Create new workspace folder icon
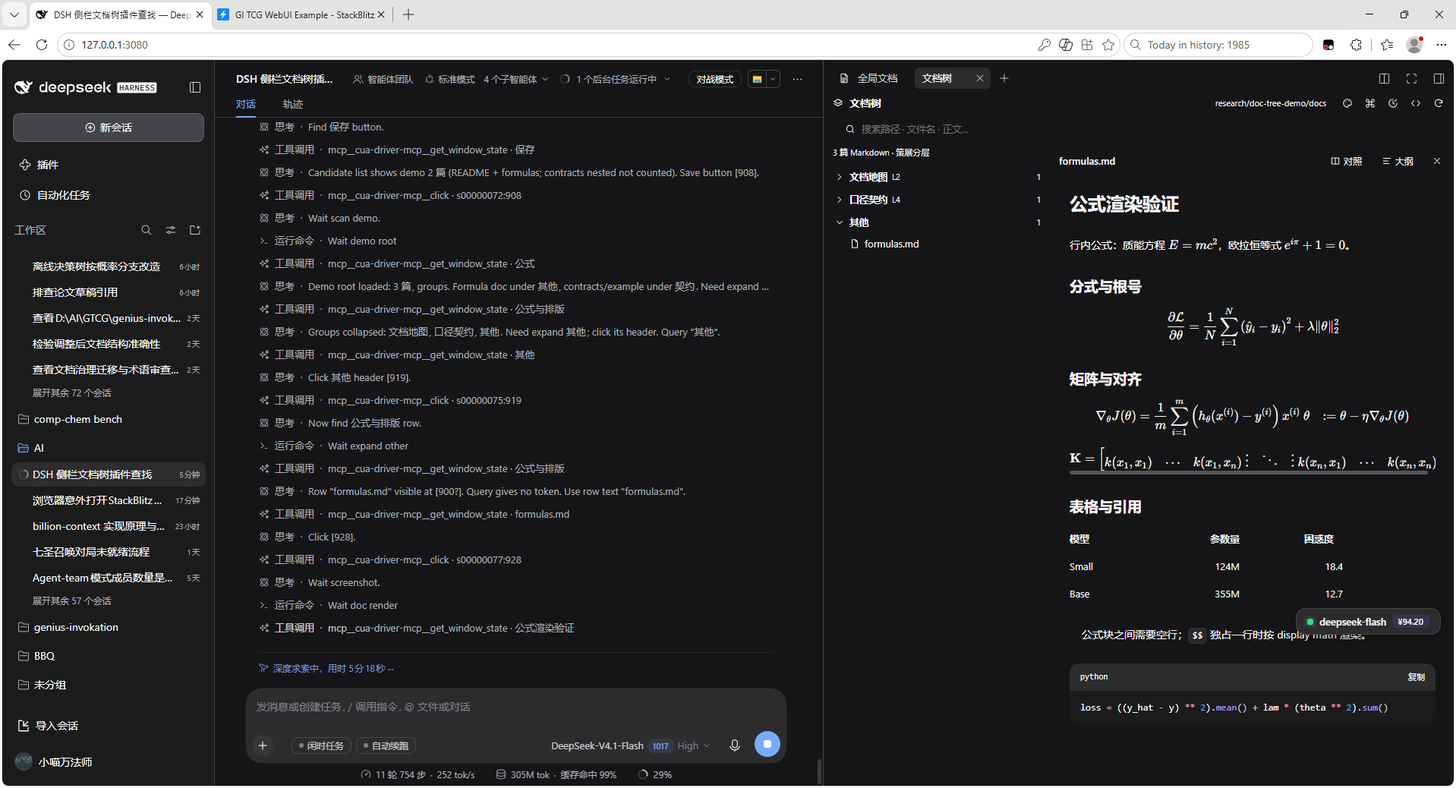The width and height of the screenshot is (1456, 788). [x=195, y=230]
